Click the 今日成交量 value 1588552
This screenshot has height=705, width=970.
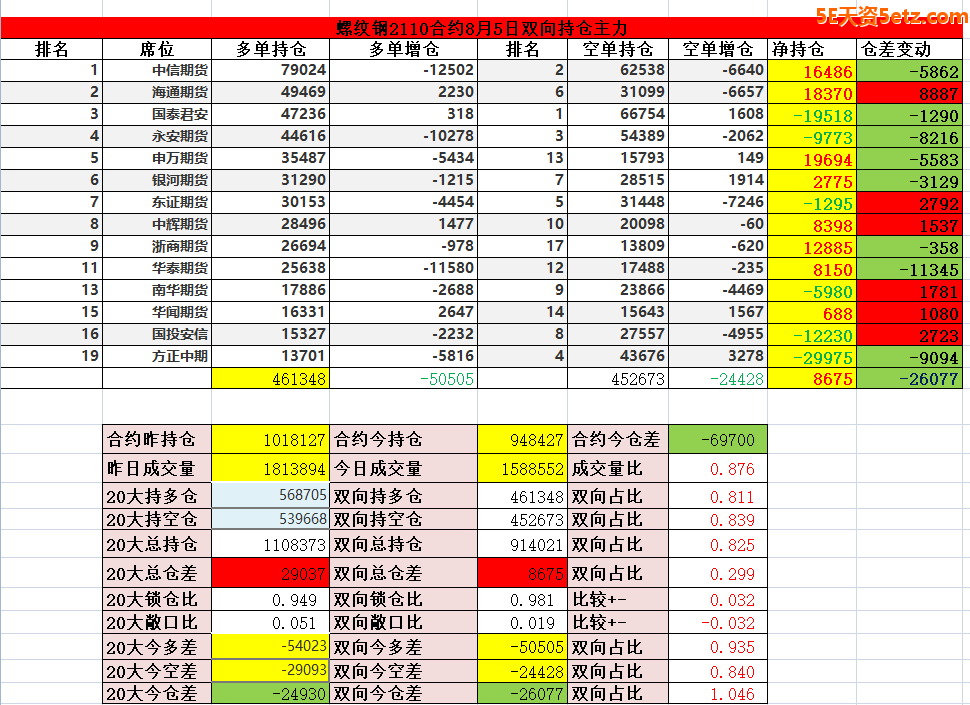click(523, 468)
